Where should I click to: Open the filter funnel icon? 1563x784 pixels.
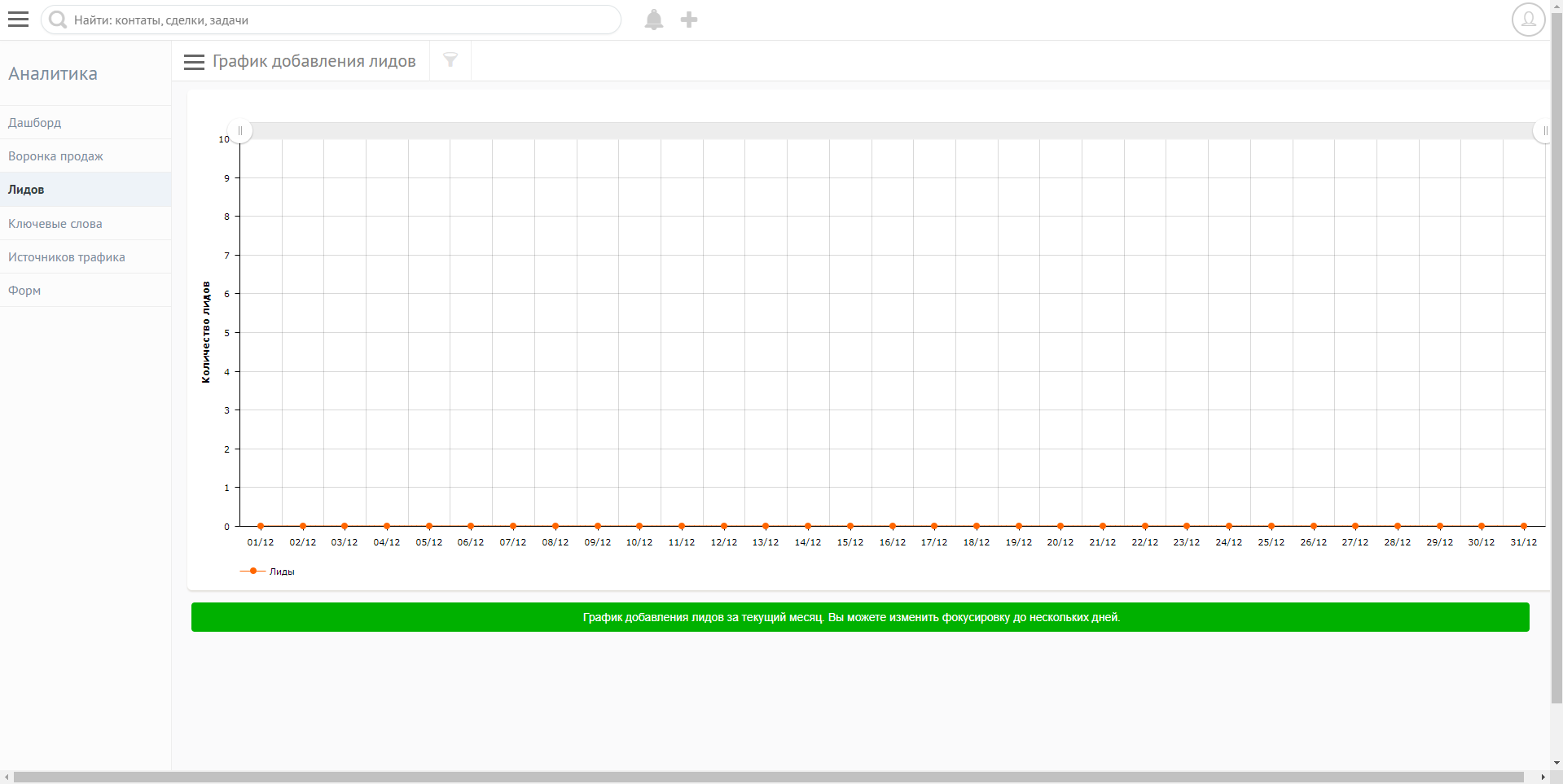point(450,59)
